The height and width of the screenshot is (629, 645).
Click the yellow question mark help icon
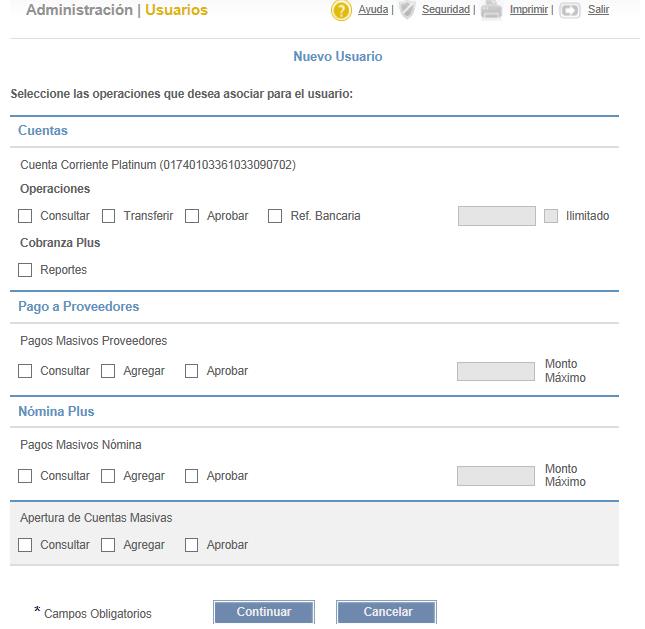click(343, 10)
